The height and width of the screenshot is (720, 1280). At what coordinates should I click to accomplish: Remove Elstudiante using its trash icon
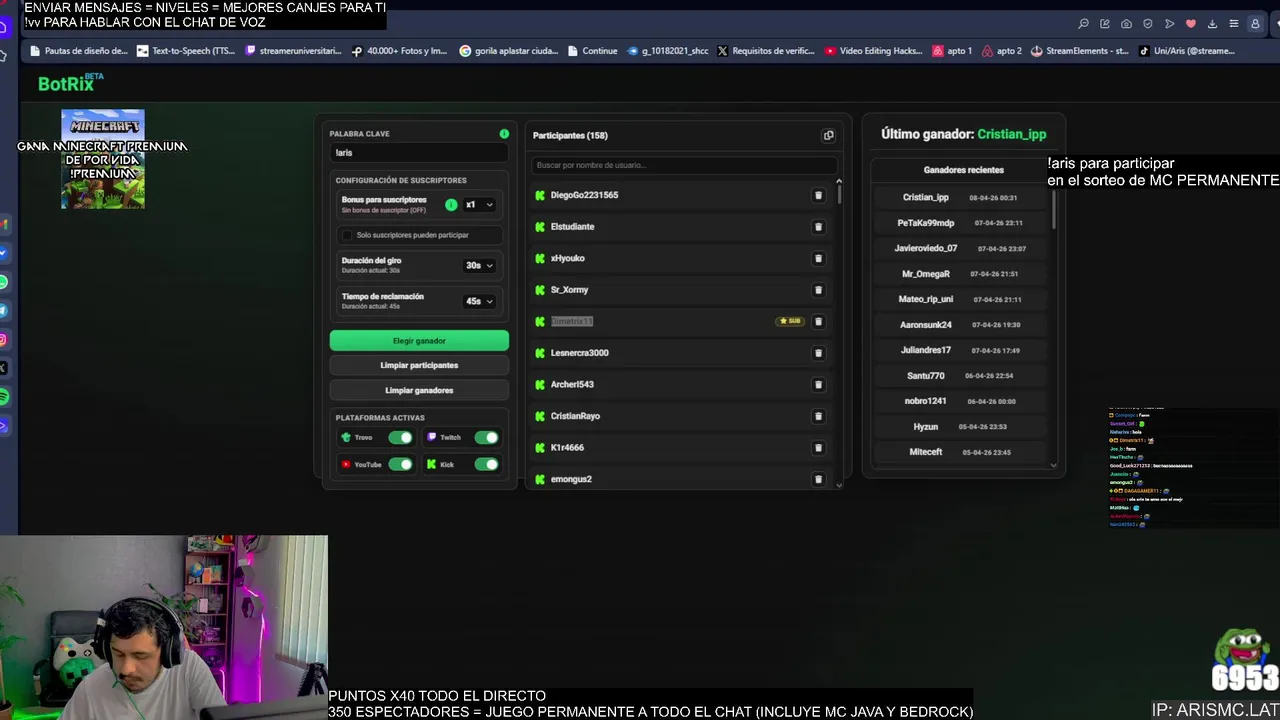pos(818,227)
